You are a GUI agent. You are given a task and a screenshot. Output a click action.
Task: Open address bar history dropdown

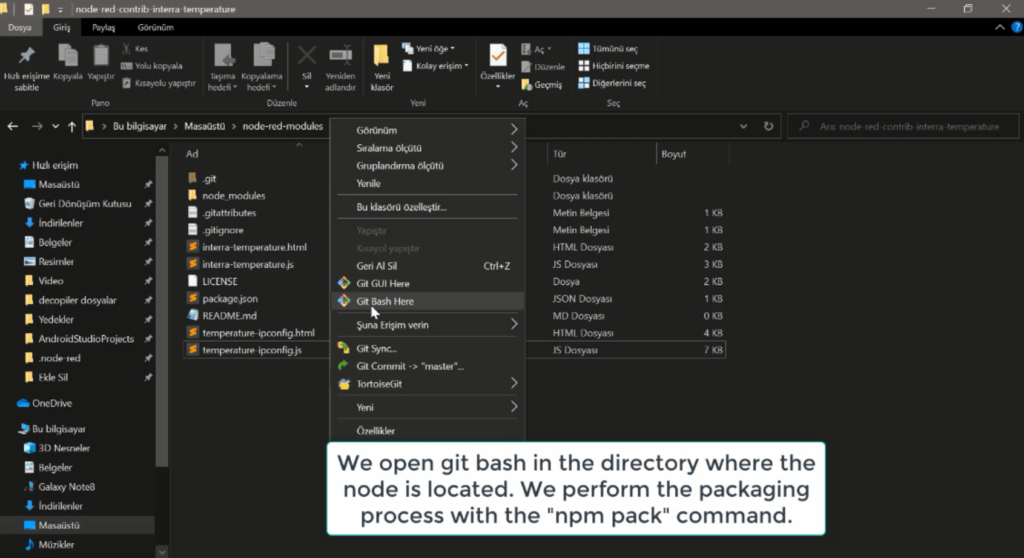[x=743, y=126]
